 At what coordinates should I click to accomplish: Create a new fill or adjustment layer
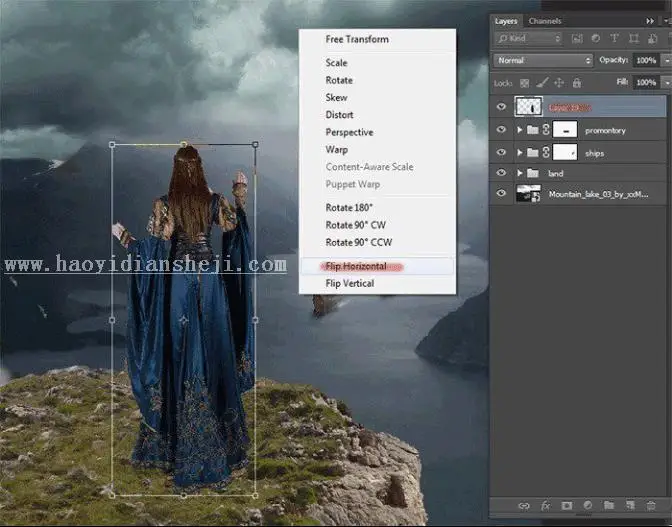(x=588, y=506)
